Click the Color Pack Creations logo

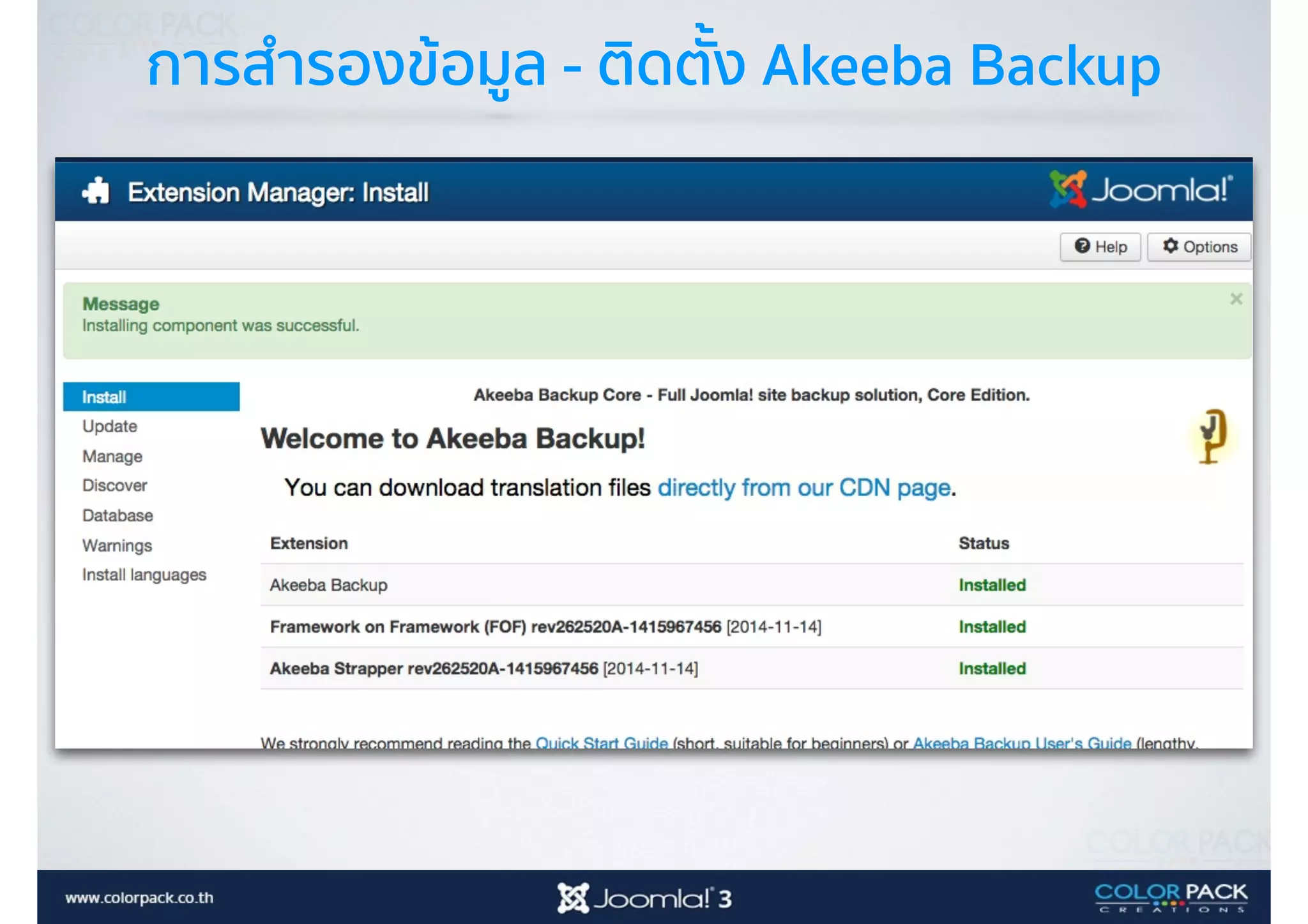1171,898
